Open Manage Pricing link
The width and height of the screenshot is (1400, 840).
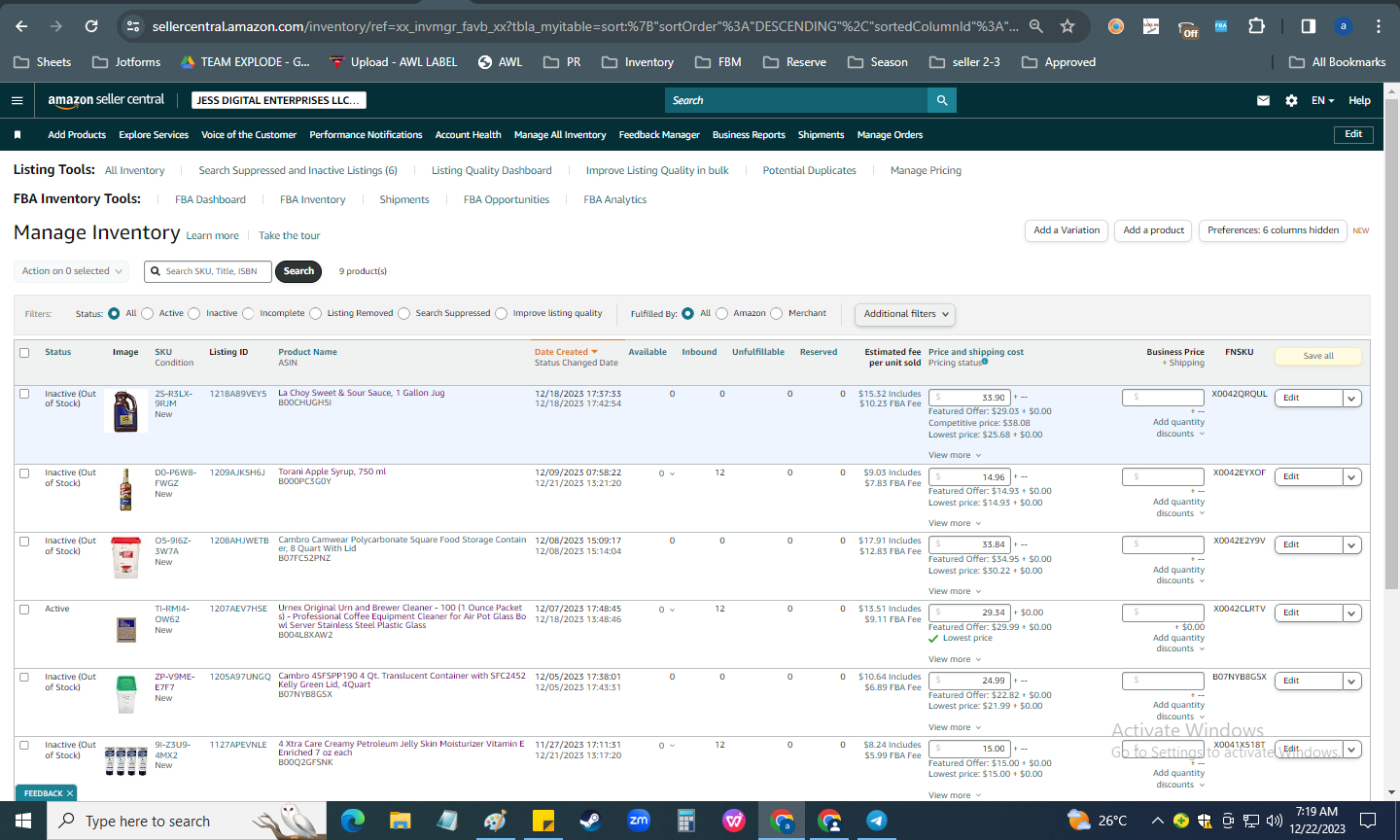(926, 170)
